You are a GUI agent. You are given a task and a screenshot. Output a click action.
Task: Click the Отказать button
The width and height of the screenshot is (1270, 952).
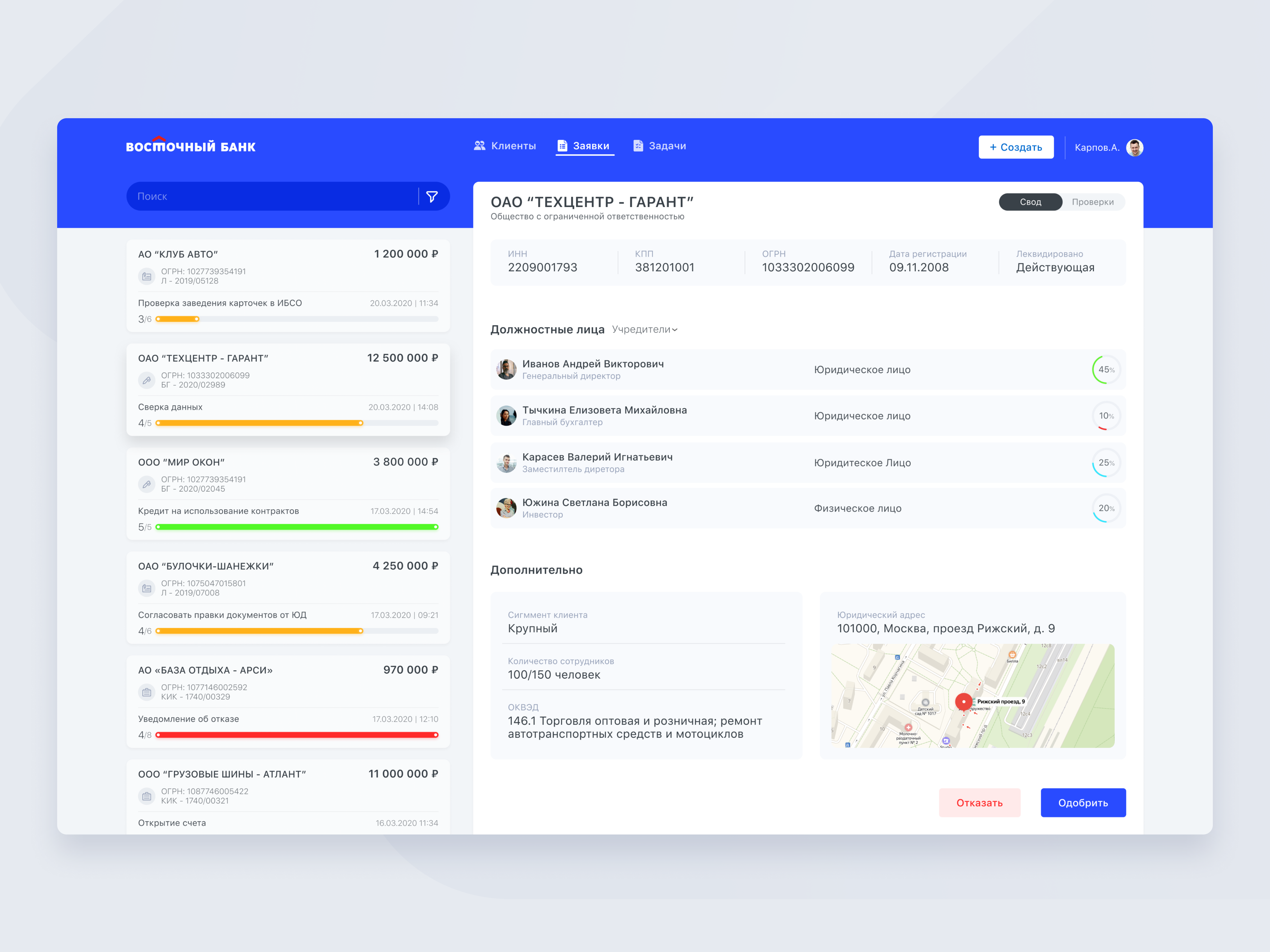[x=979, y=803]
